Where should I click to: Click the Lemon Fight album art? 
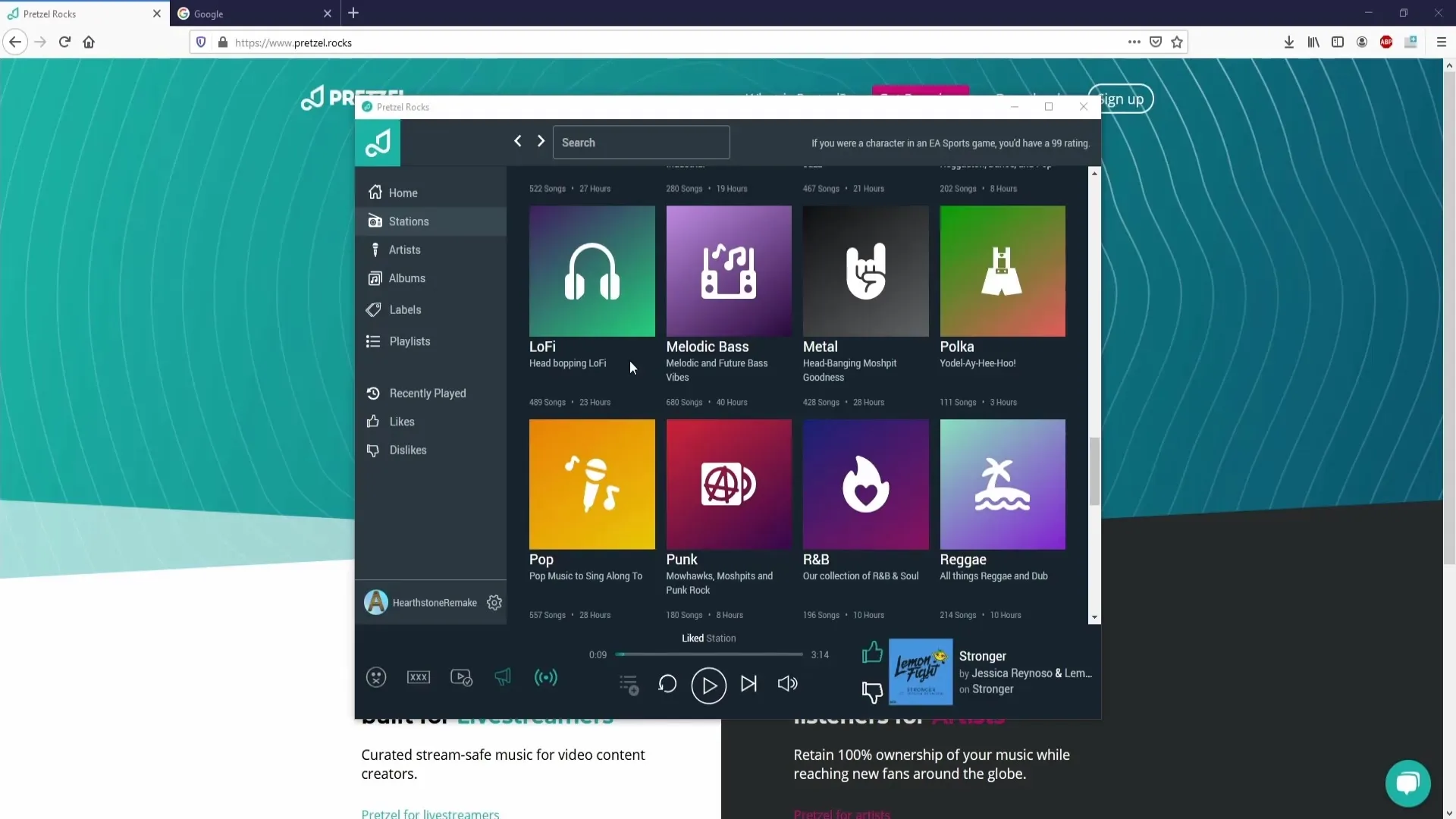[x=921, y=672]
